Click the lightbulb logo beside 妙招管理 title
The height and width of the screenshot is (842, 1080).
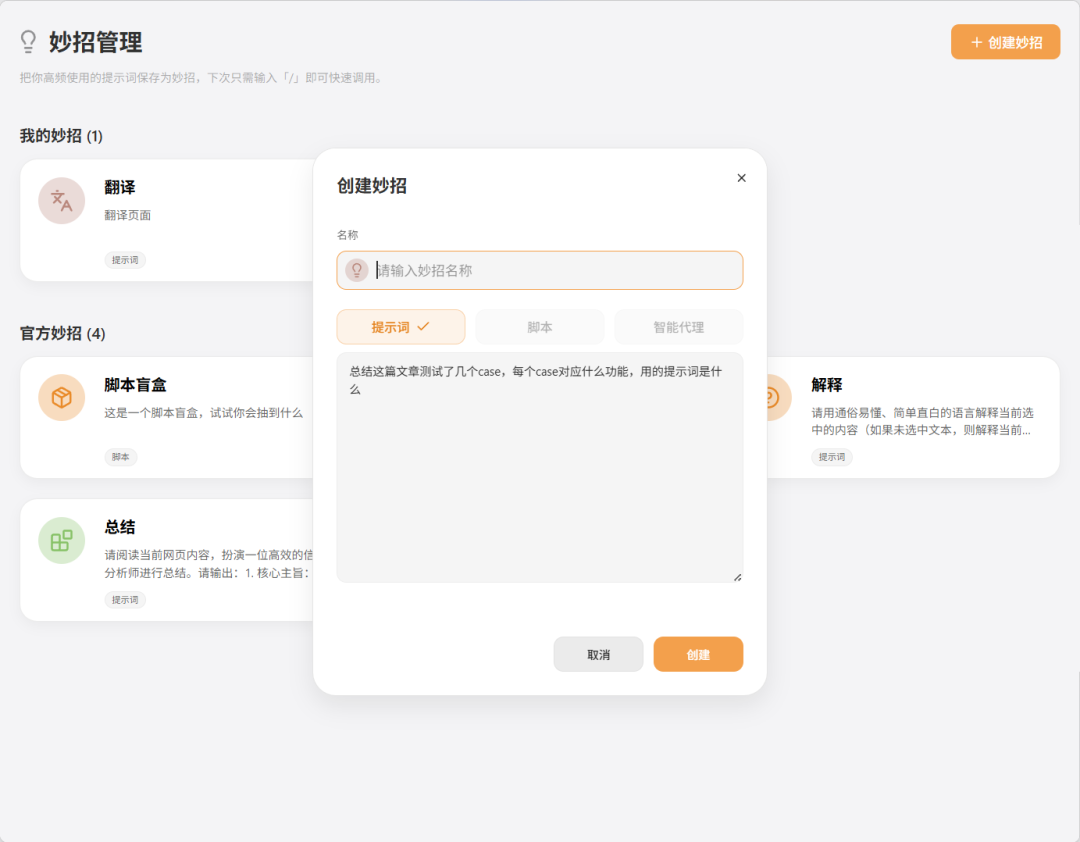(x=29, y=43)
